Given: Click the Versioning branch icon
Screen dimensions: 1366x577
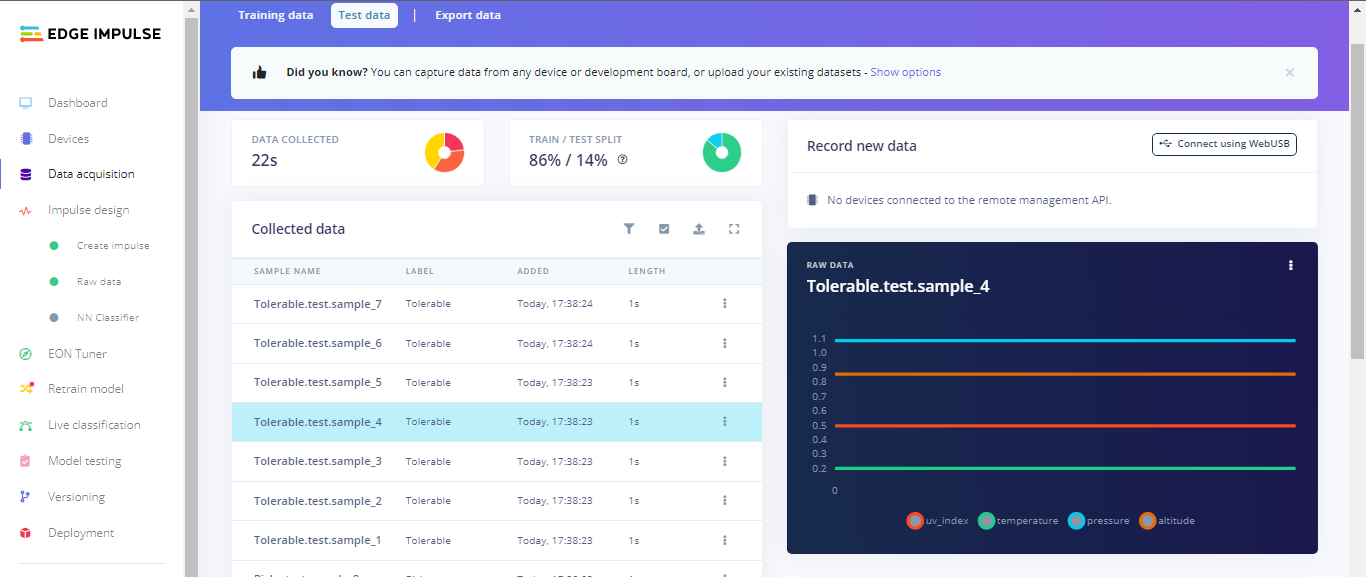Looking at the screenshot, I should (26, 497).
